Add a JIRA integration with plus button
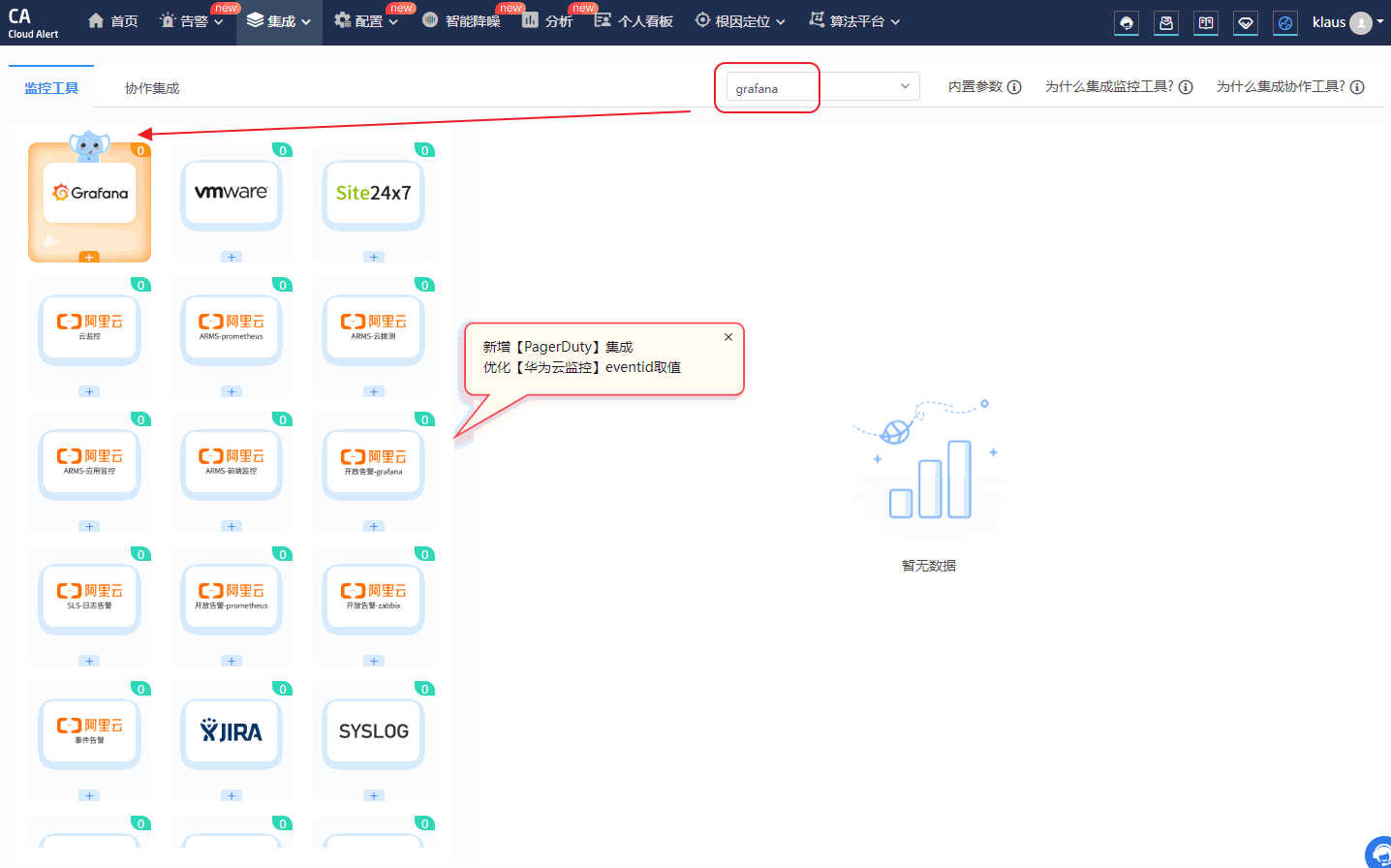Screen dimensions: 1391x868 click(x=232, y=796)
